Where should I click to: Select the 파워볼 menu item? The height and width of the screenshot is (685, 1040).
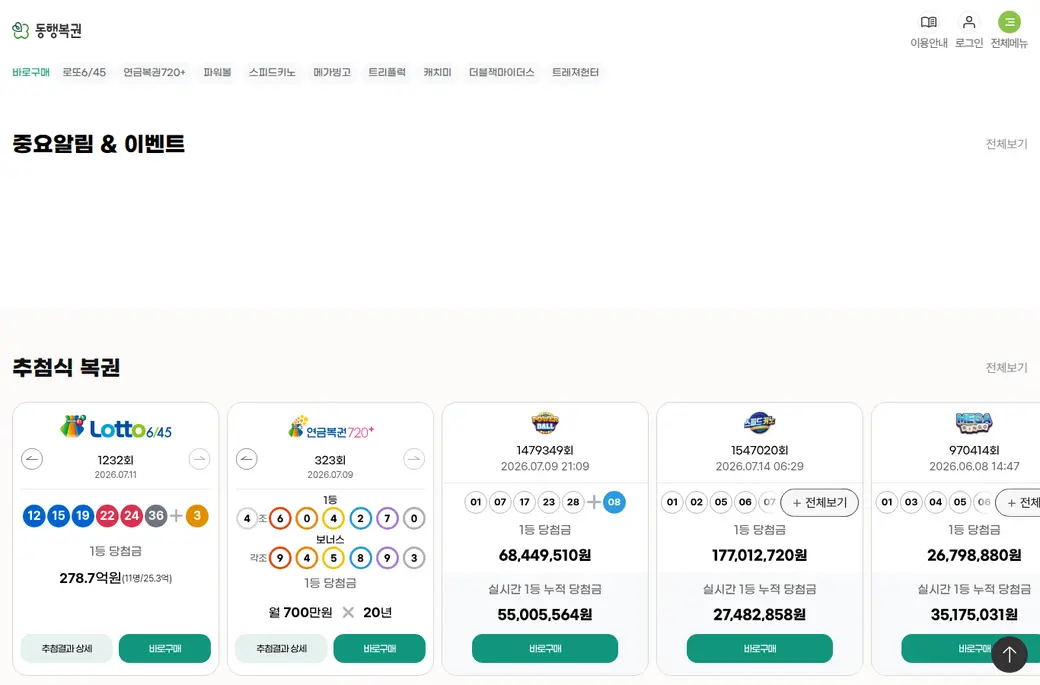pos(217,72)
